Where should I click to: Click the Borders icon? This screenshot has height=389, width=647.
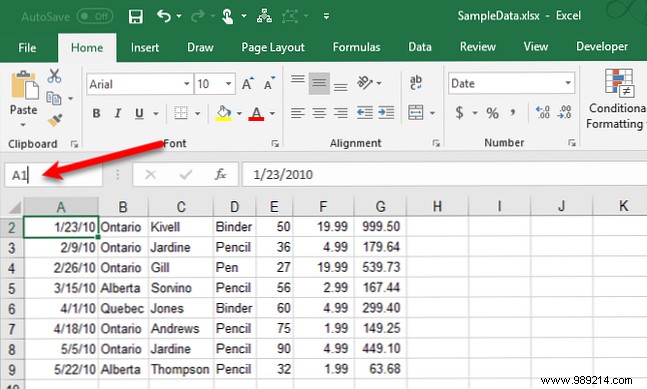[181, 113]
